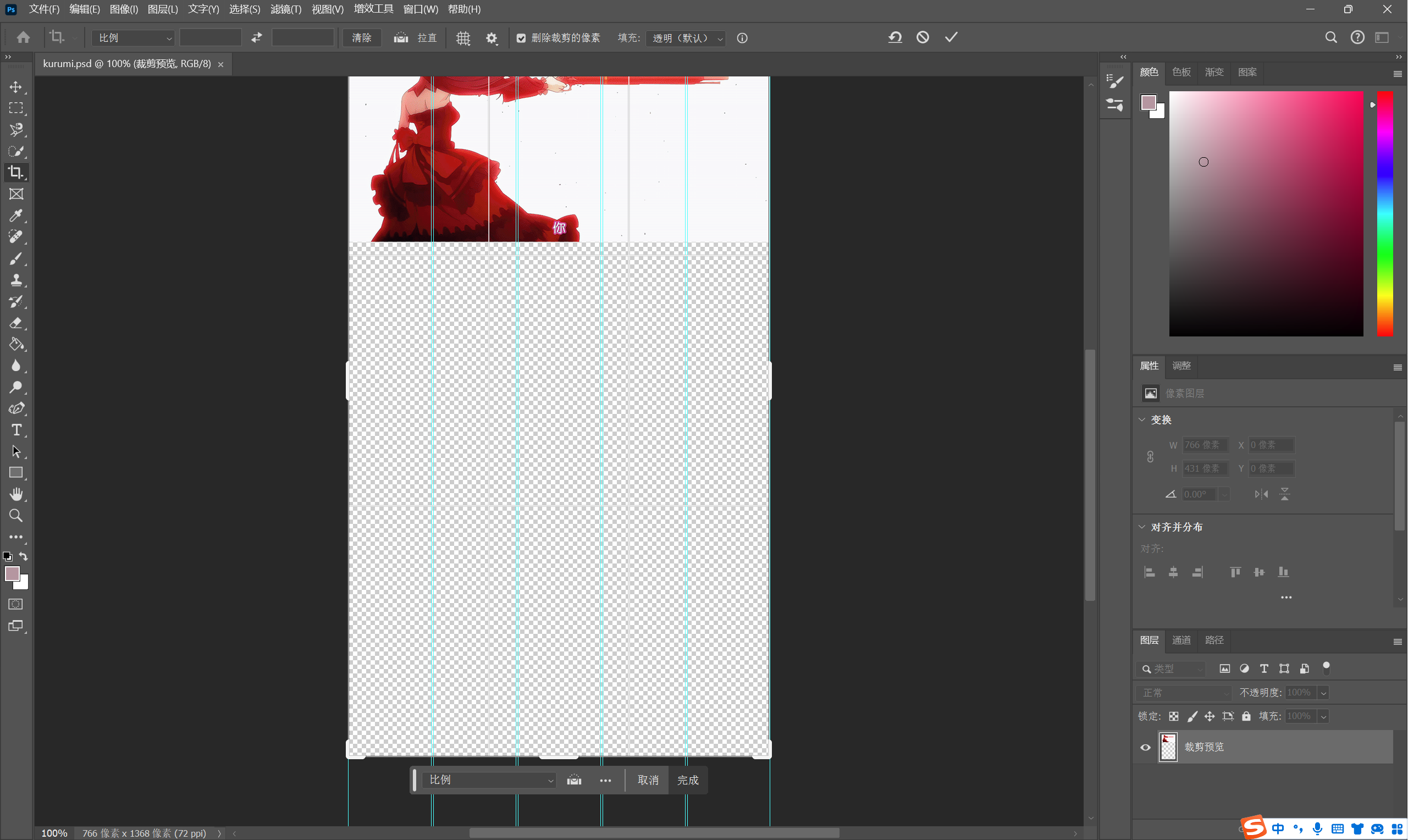Select the Horizontal Type tool
This screenshot has height=840, width=1408.
[16, 430]
